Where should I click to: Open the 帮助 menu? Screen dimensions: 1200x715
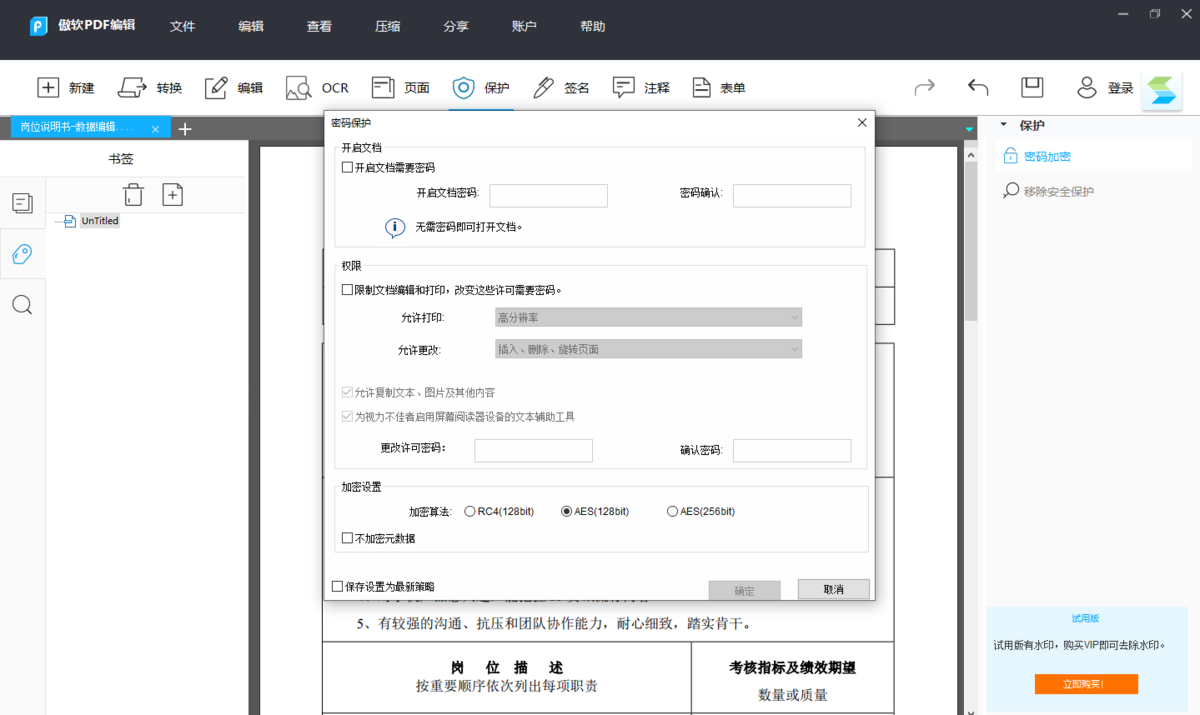point(592,27)
